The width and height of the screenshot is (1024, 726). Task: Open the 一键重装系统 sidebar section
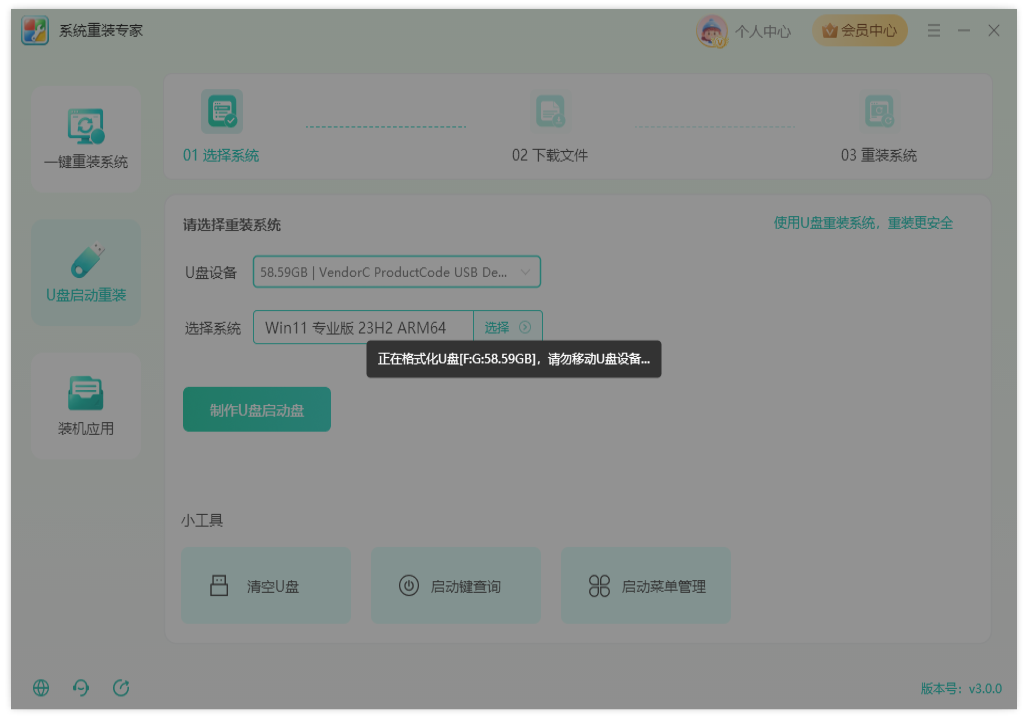pyautogui.click(x=86, y=139)
